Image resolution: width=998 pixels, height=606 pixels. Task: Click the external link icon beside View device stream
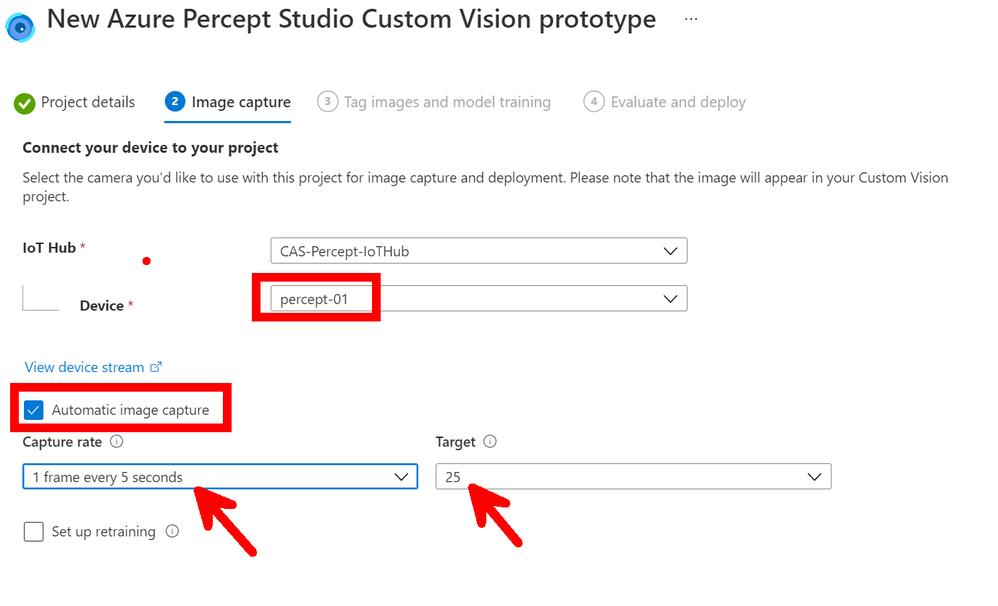pyautogui.click(x=156, y=367)
